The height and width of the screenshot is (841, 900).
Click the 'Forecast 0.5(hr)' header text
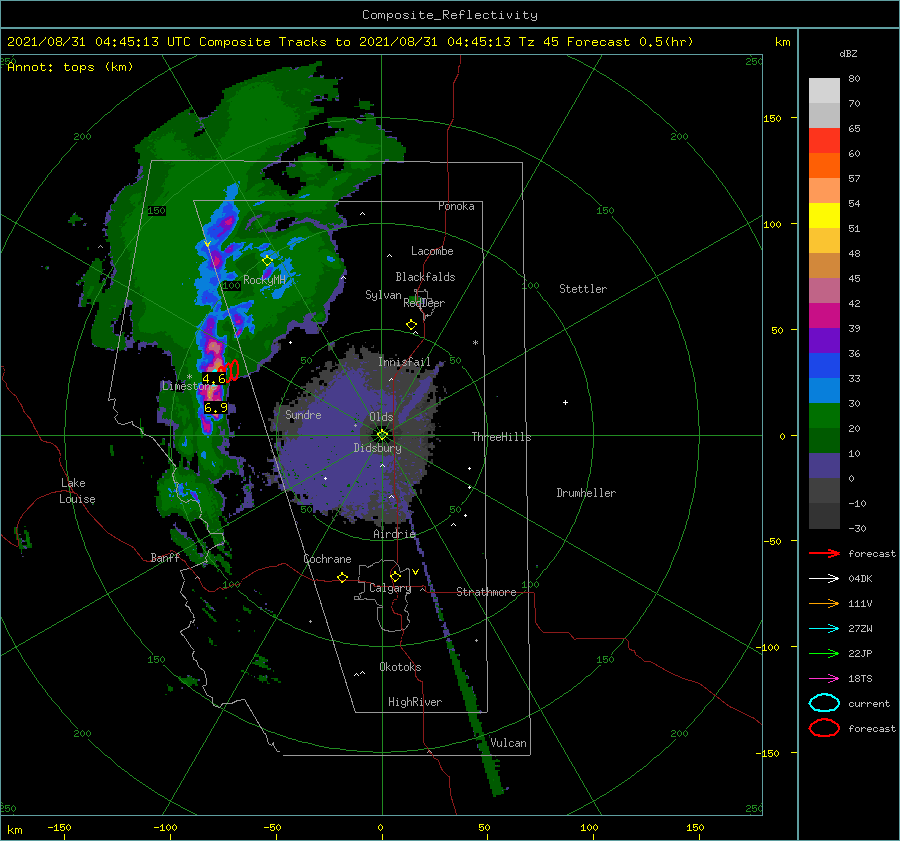click(x=630, y=42)
